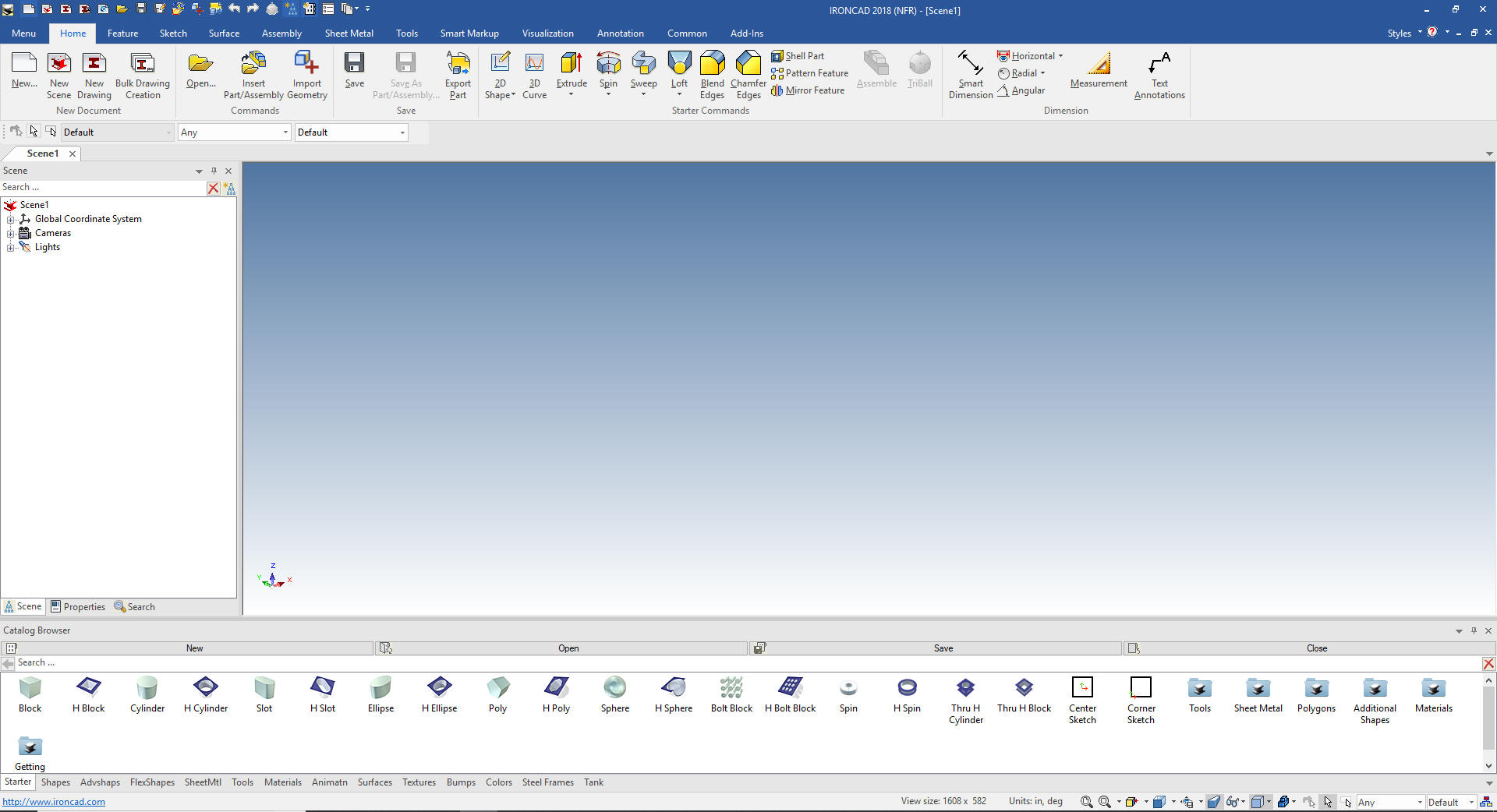This screenshot has width=1497, height=812.
Task: Select Thru H Cylinder catalog shape
Action: coord(965,700)
